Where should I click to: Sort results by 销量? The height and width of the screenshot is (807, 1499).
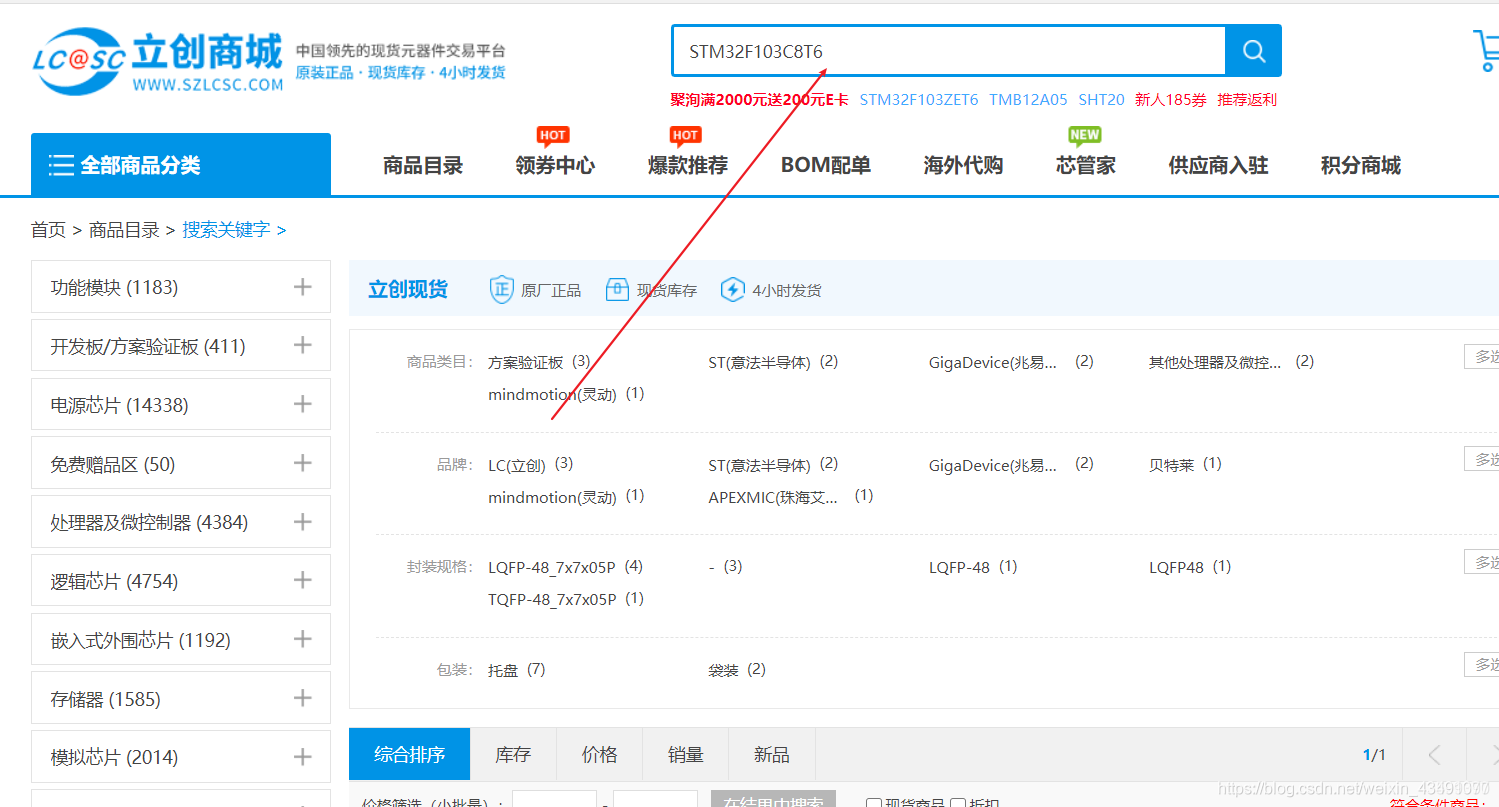point(686,755)
